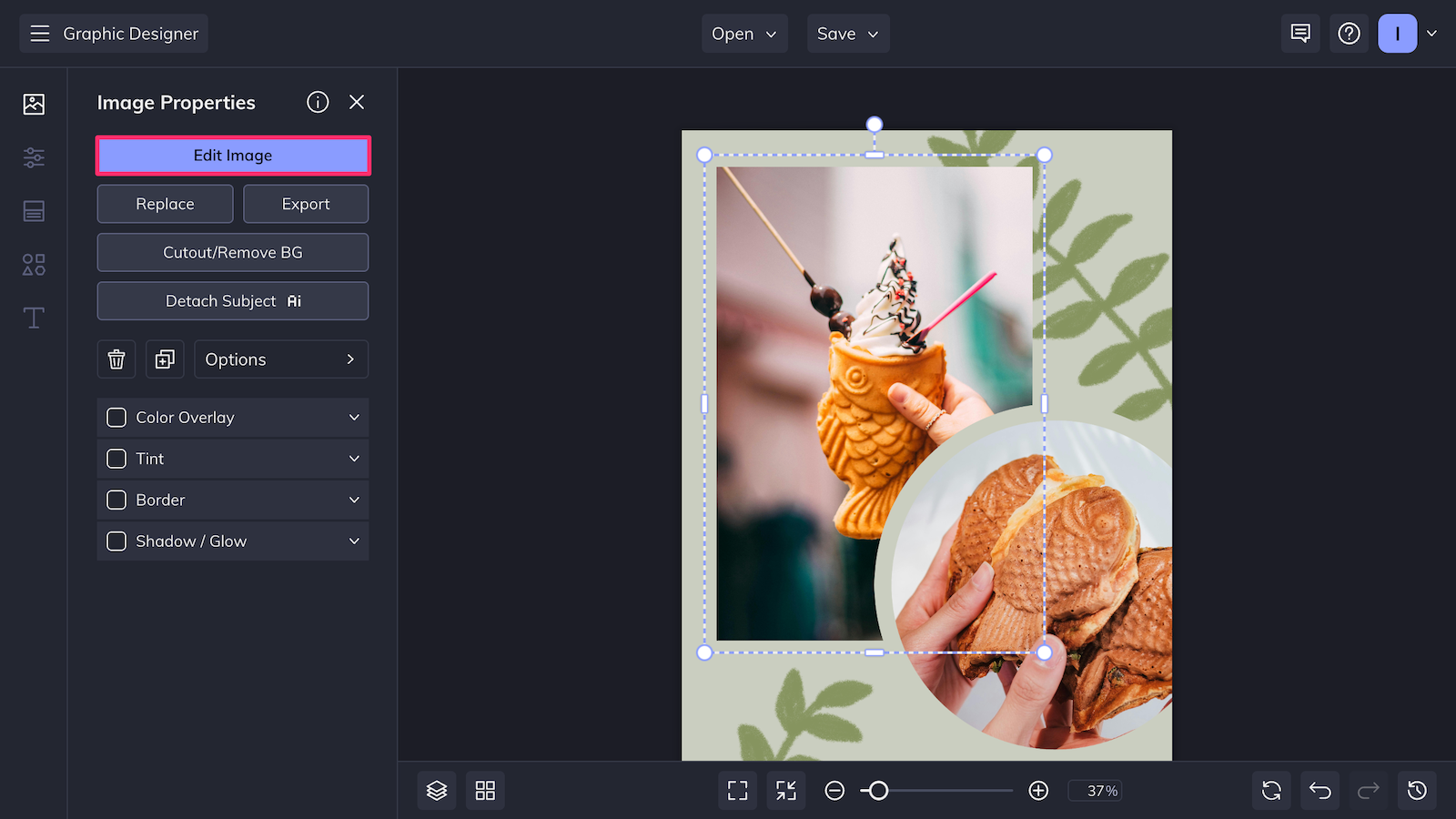1456x819 pixels.
Task: Click the Cutout/Remove BG button
Action: tap(232, 252)
